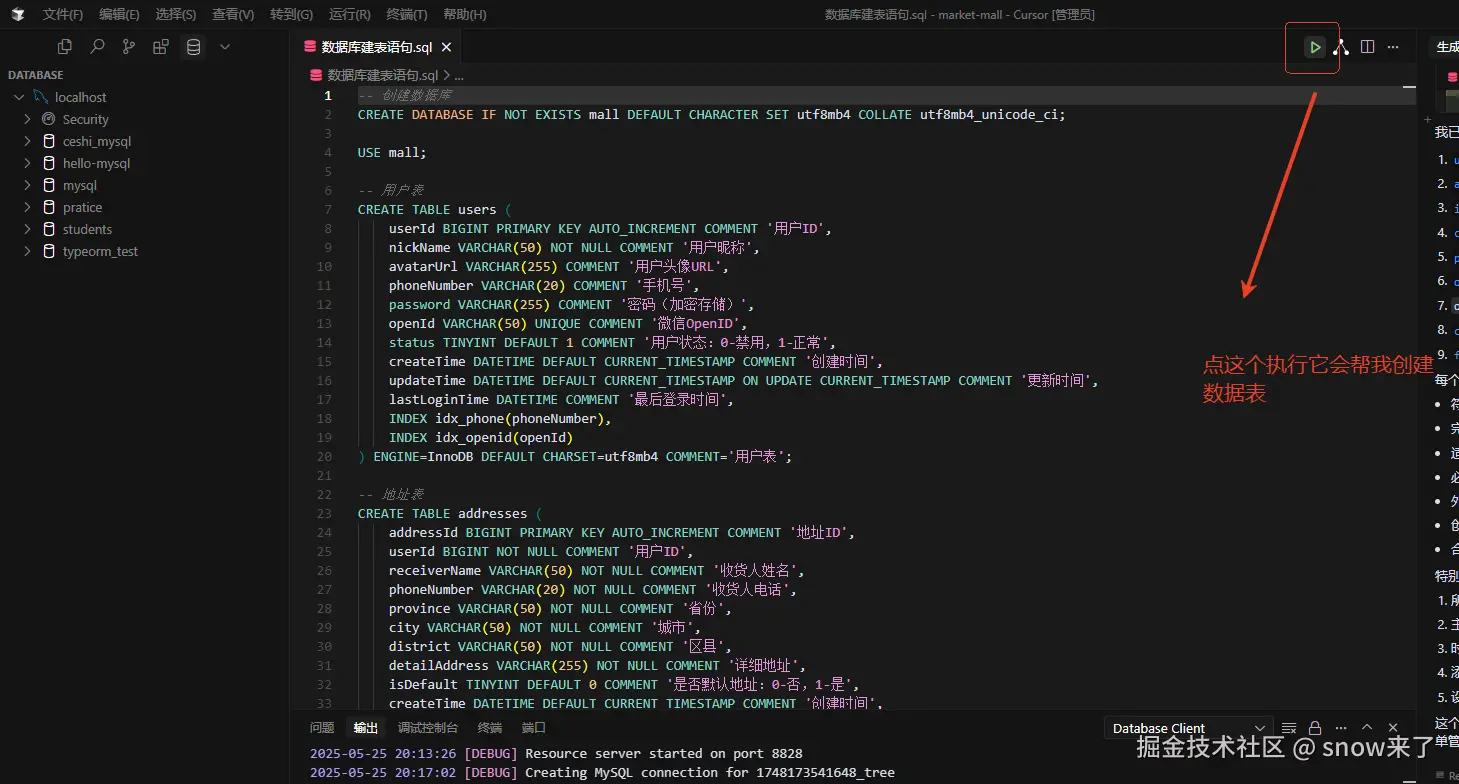Close the 数据库建表语句.sql editor tab
Image resolution: width=1459 pixels, height=784 pixels.
pyautogui.click(x=446, y=47)
